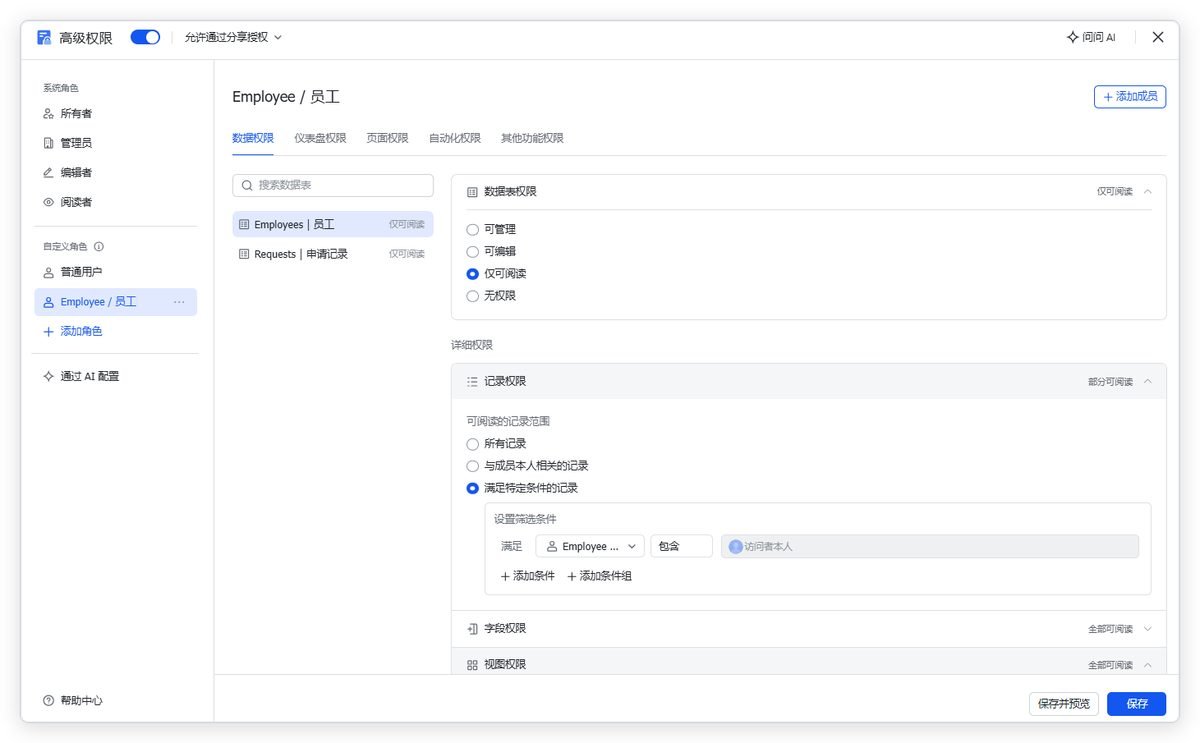Open the 允许通过分享授权 dropdown
Screen dimensions: 1200x743
[233, 38]
